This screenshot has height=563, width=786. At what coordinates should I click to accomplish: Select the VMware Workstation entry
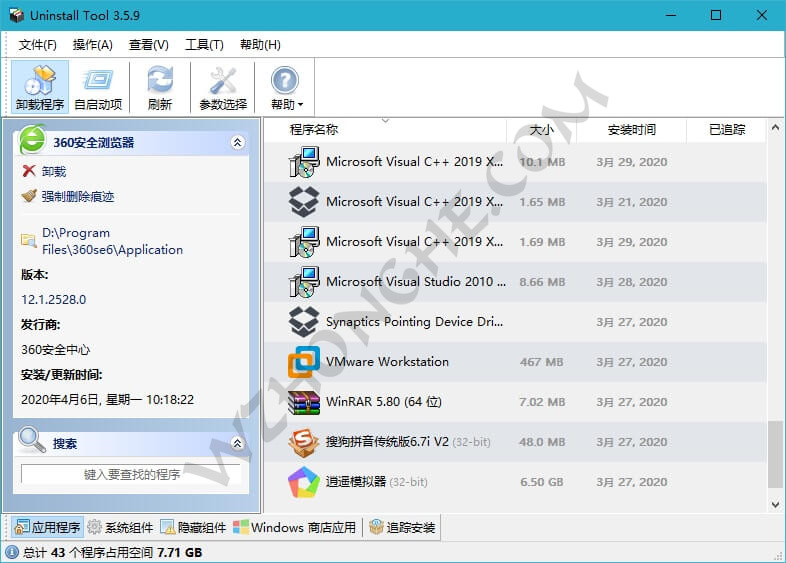[515, 362]
